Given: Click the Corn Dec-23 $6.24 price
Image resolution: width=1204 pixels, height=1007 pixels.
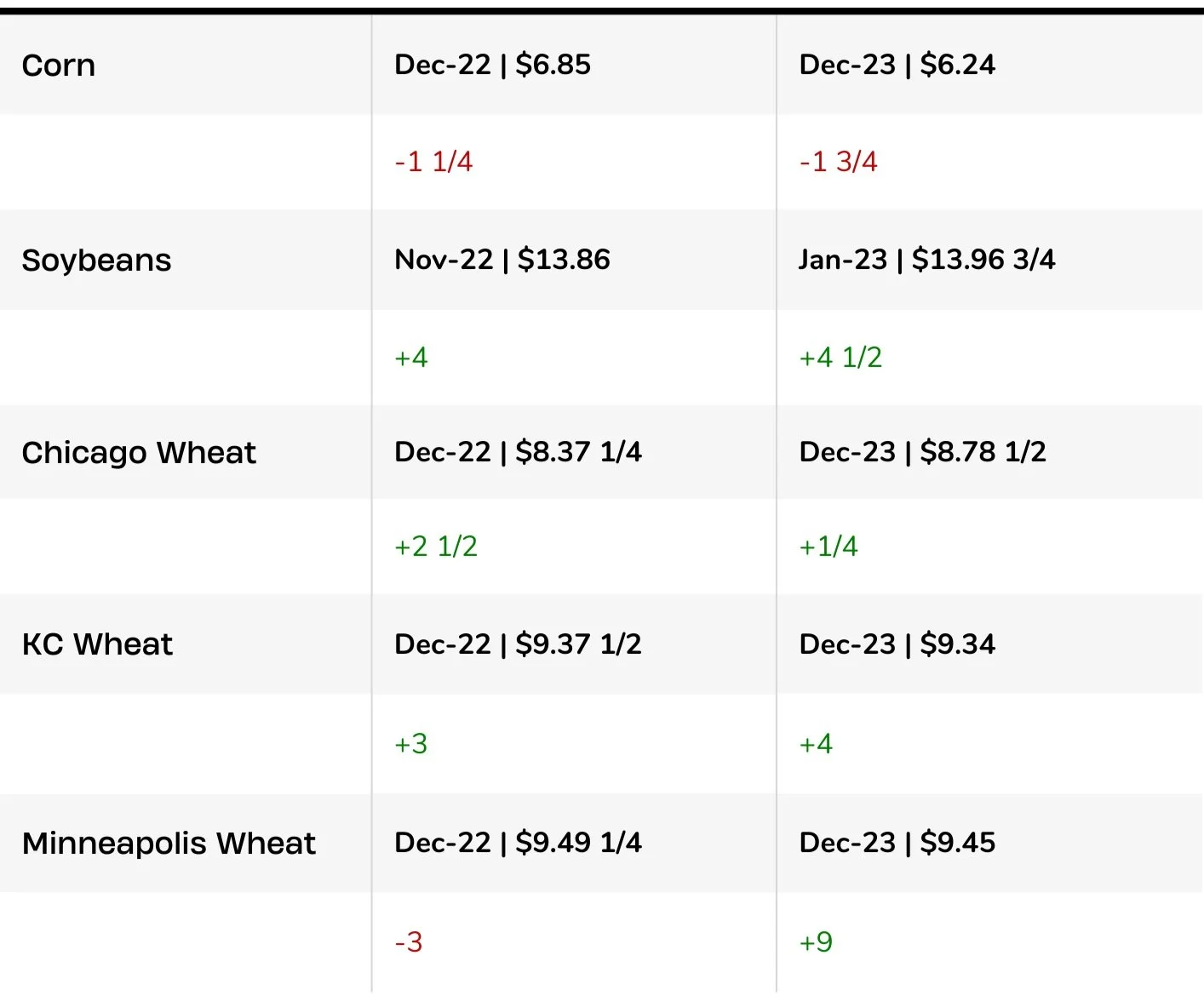Looking at the screenshot, I should (x=897, y=65).
